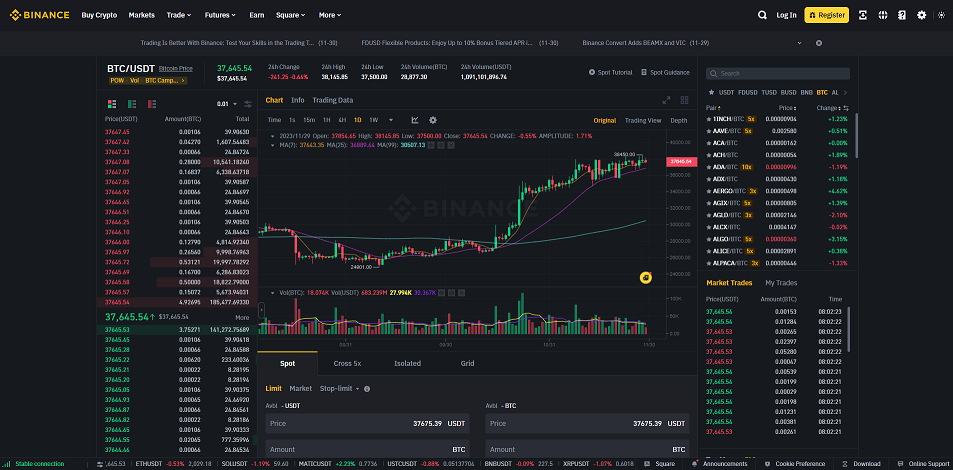The image size is (953, 470).
Task: Open the app download icon in header
Action: 862,15
